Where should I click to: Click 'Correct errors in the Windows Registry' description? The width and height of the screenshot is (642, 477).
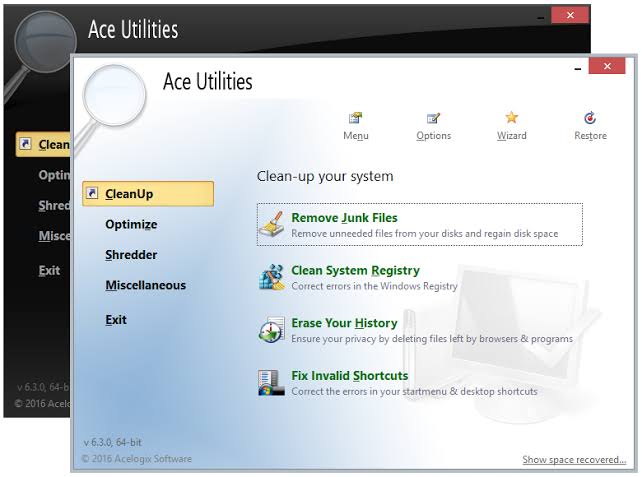point(374,286)
